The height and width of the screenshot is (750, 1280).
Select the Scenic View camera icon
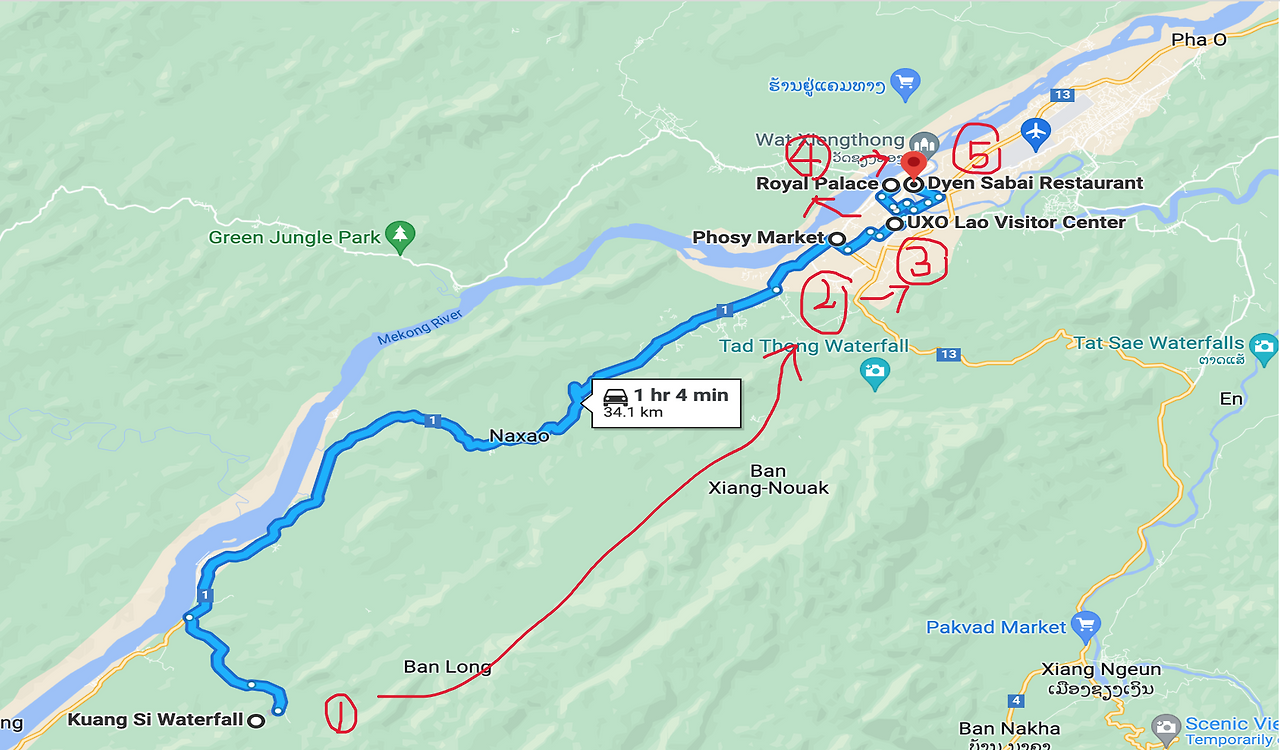[1166, 727]
